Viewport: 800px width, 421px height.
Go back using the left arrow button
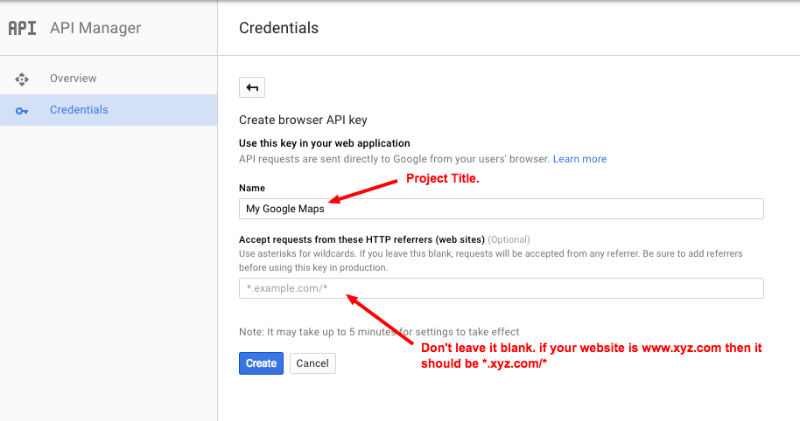(252, 87)
